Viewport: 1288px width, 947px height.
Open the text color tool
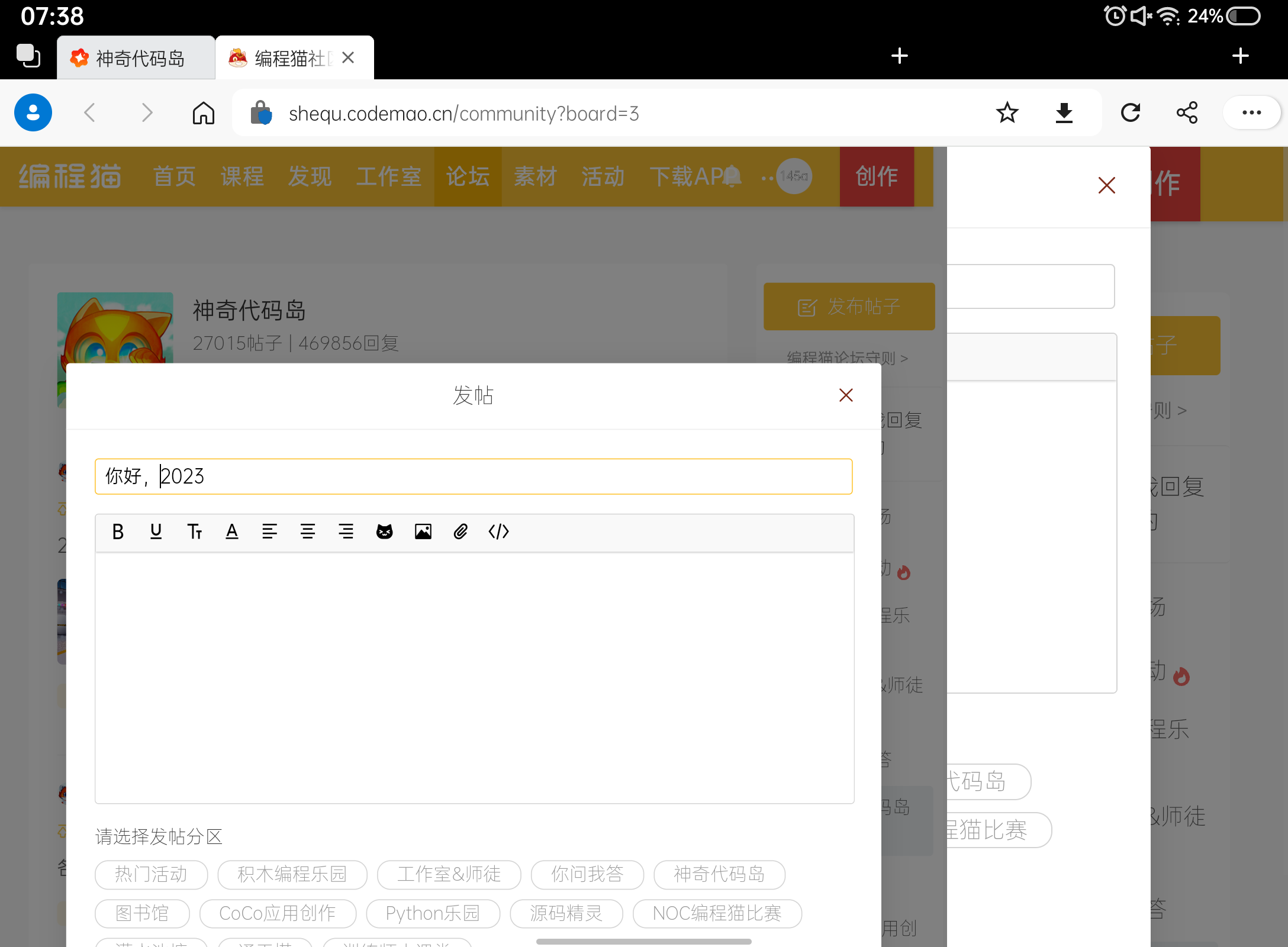coord(232,532)
